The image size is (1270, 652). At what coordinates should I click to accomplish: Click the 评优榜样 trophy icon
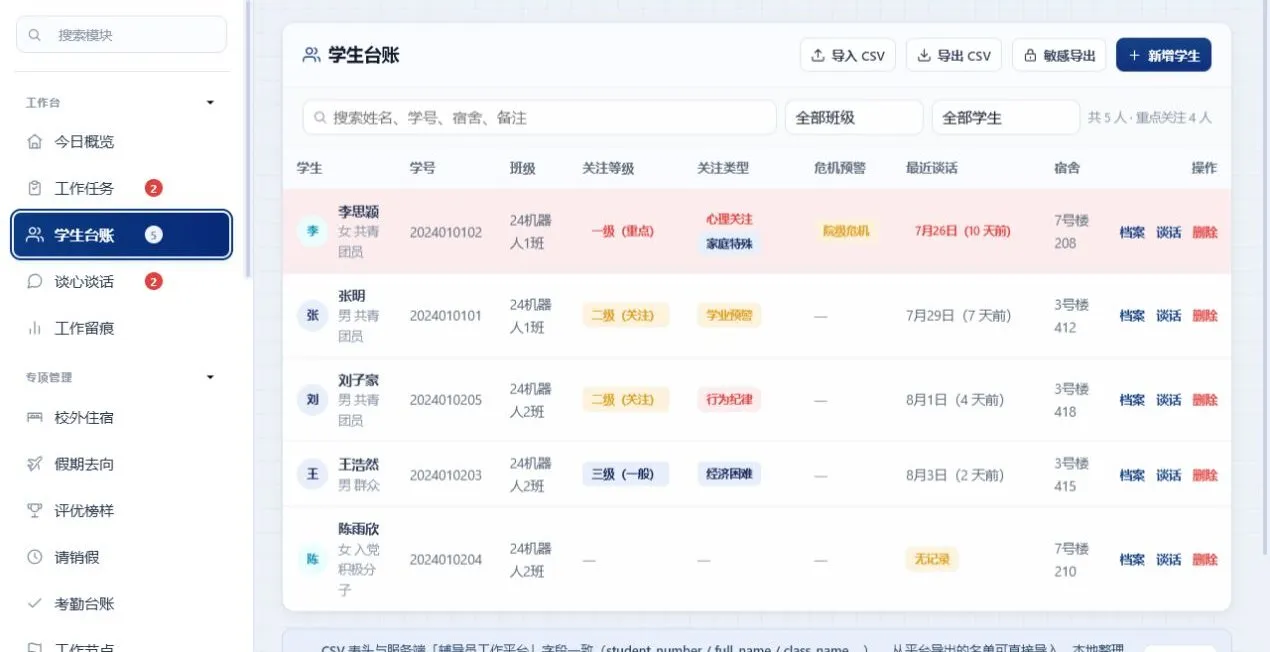coord(35,510)
